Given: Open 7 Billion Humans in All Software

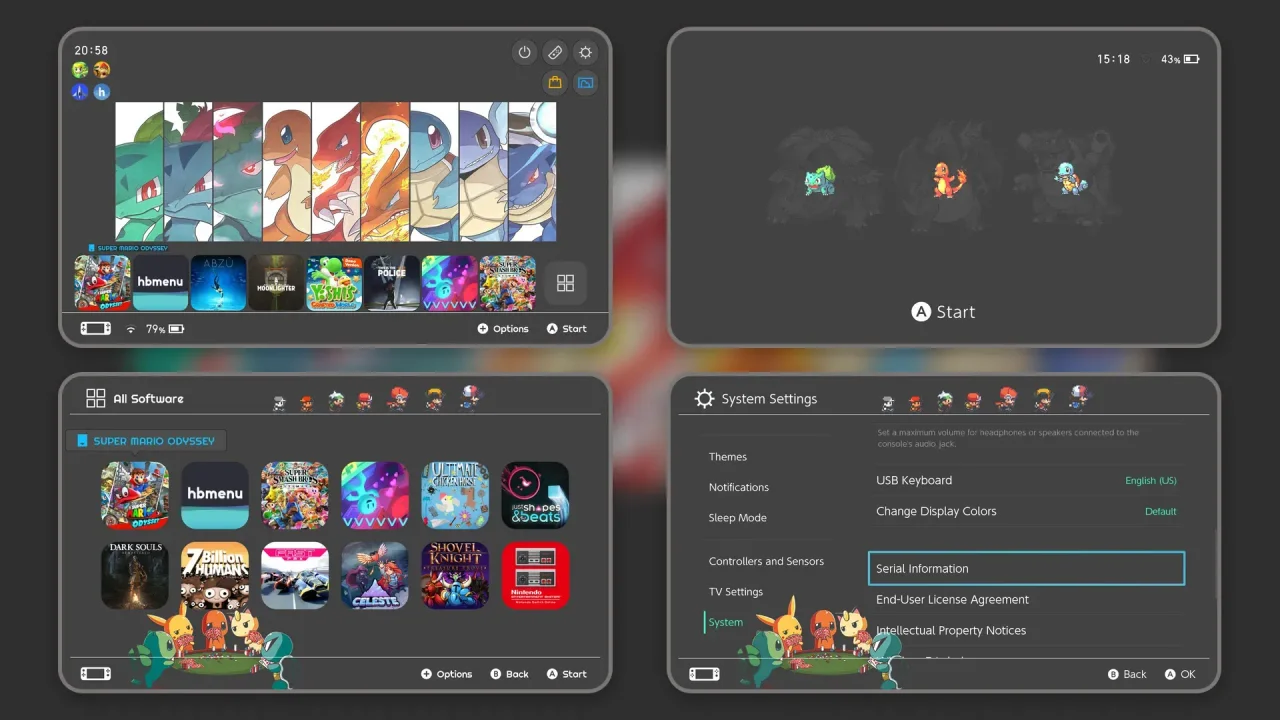Looking at the screenshot, I should coord(215,576).
